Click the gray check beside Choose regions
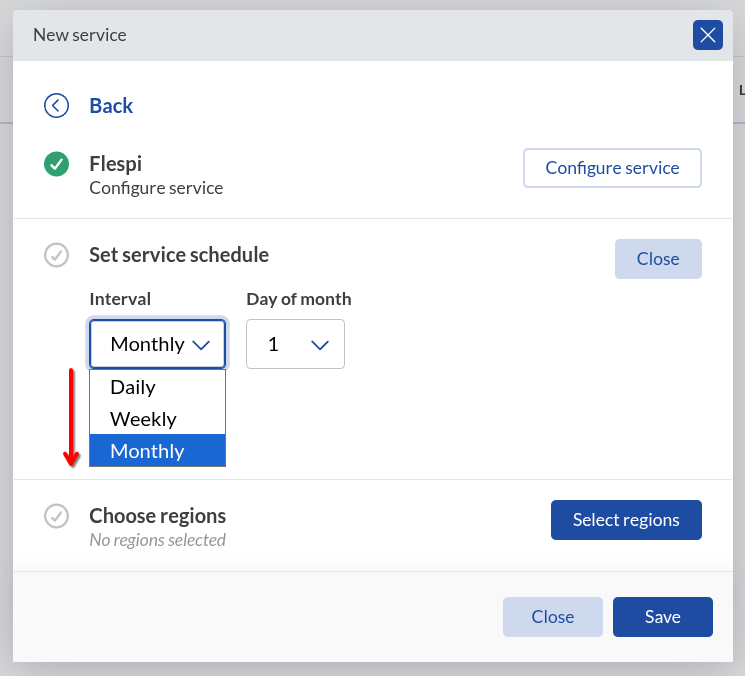The height and width of the screenshot is (676, 745). [x=56, y=516]
